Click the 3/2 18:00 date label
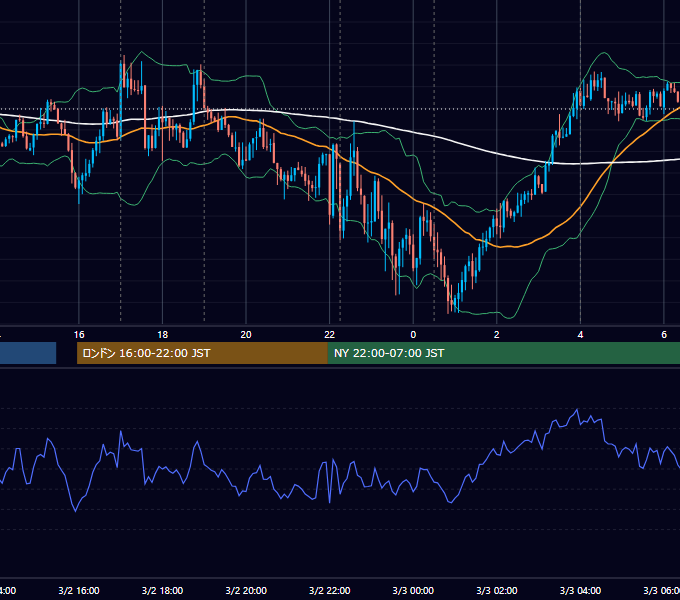The image size is (680, 600). coord(162,590)
